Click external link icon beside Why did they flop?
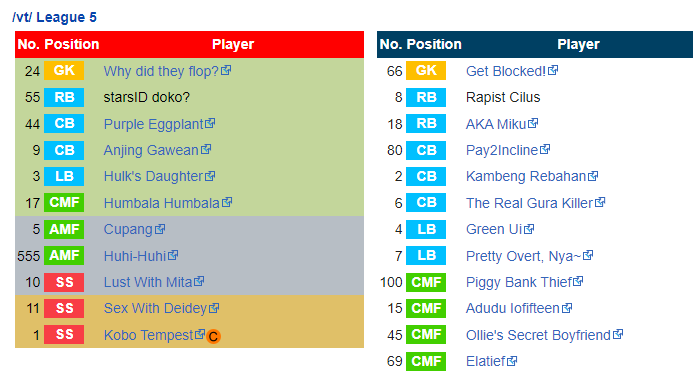This screenshot has width=698, height=387. (x=226, y=70)
